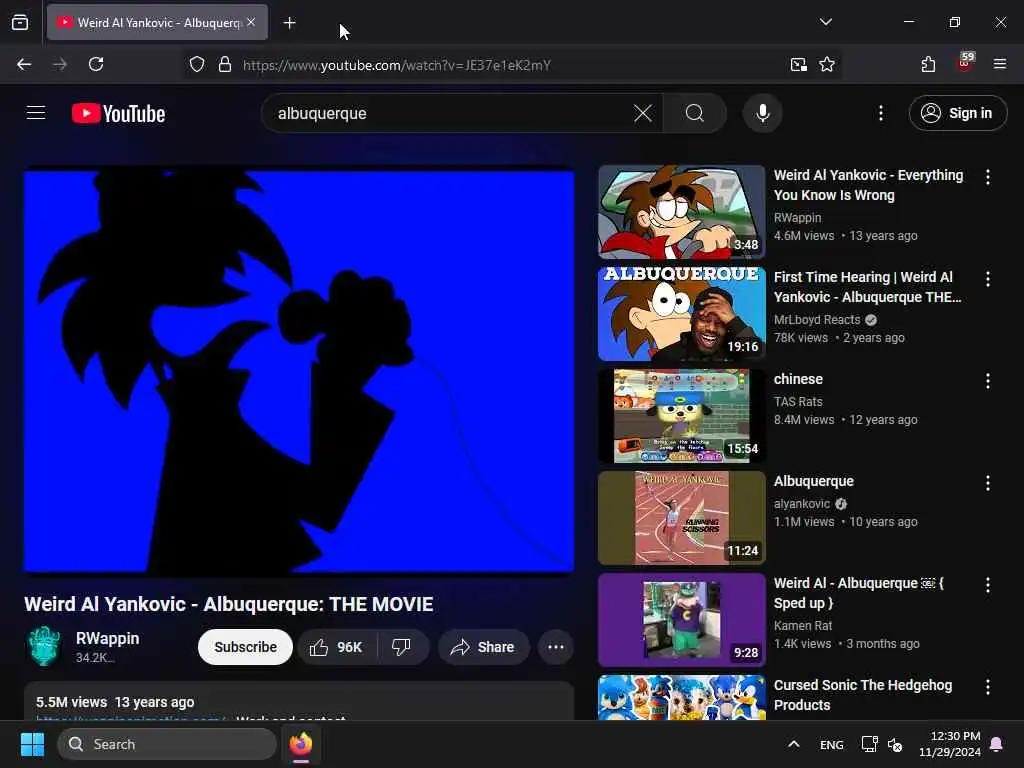Open YouTube settings three-dot menu
The width and height of the screenshot is (1024, 768).
(x=880, y=113)
